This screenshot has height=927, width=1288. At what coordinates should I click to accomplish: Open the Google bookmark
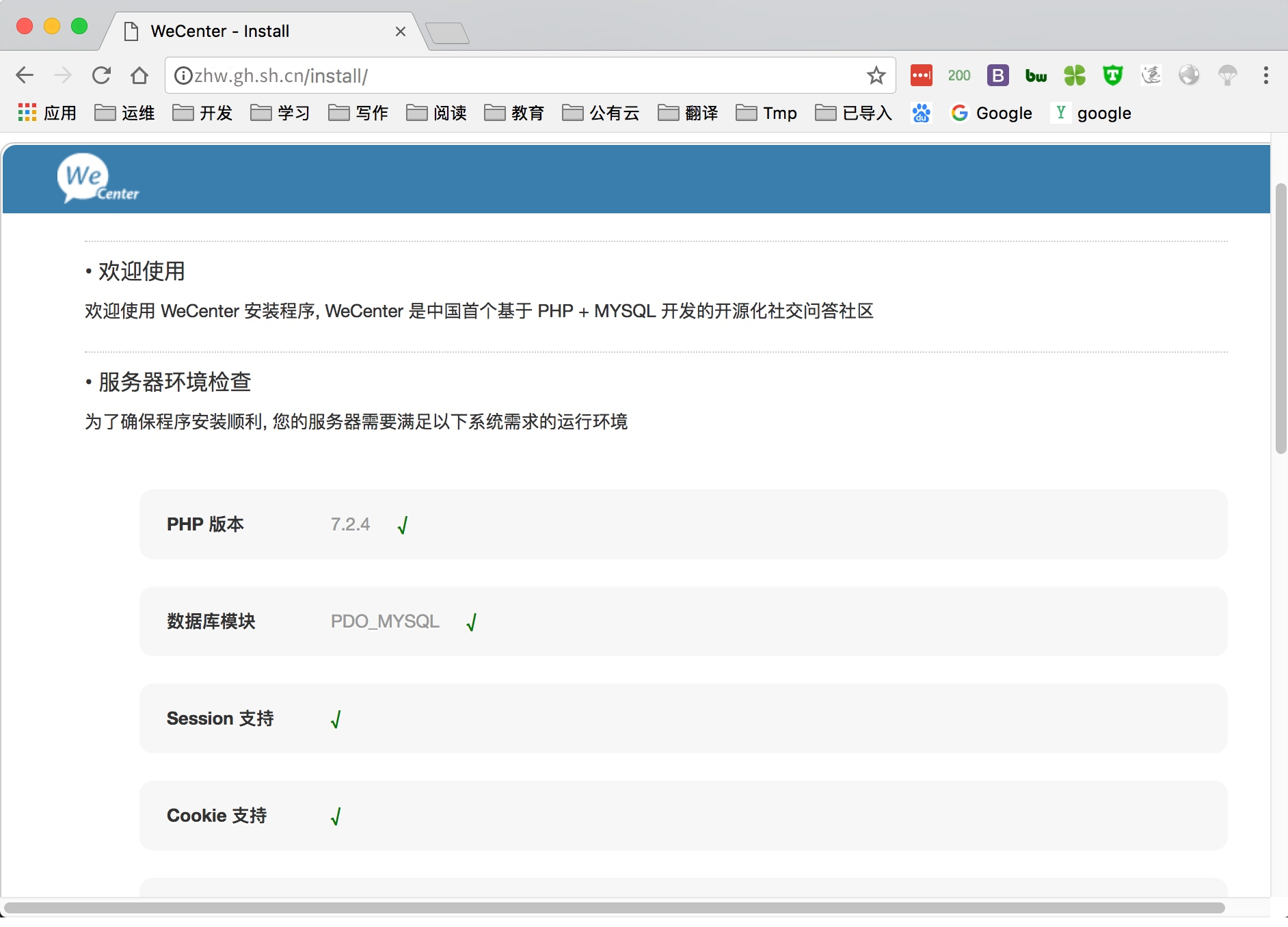point(991,113)
